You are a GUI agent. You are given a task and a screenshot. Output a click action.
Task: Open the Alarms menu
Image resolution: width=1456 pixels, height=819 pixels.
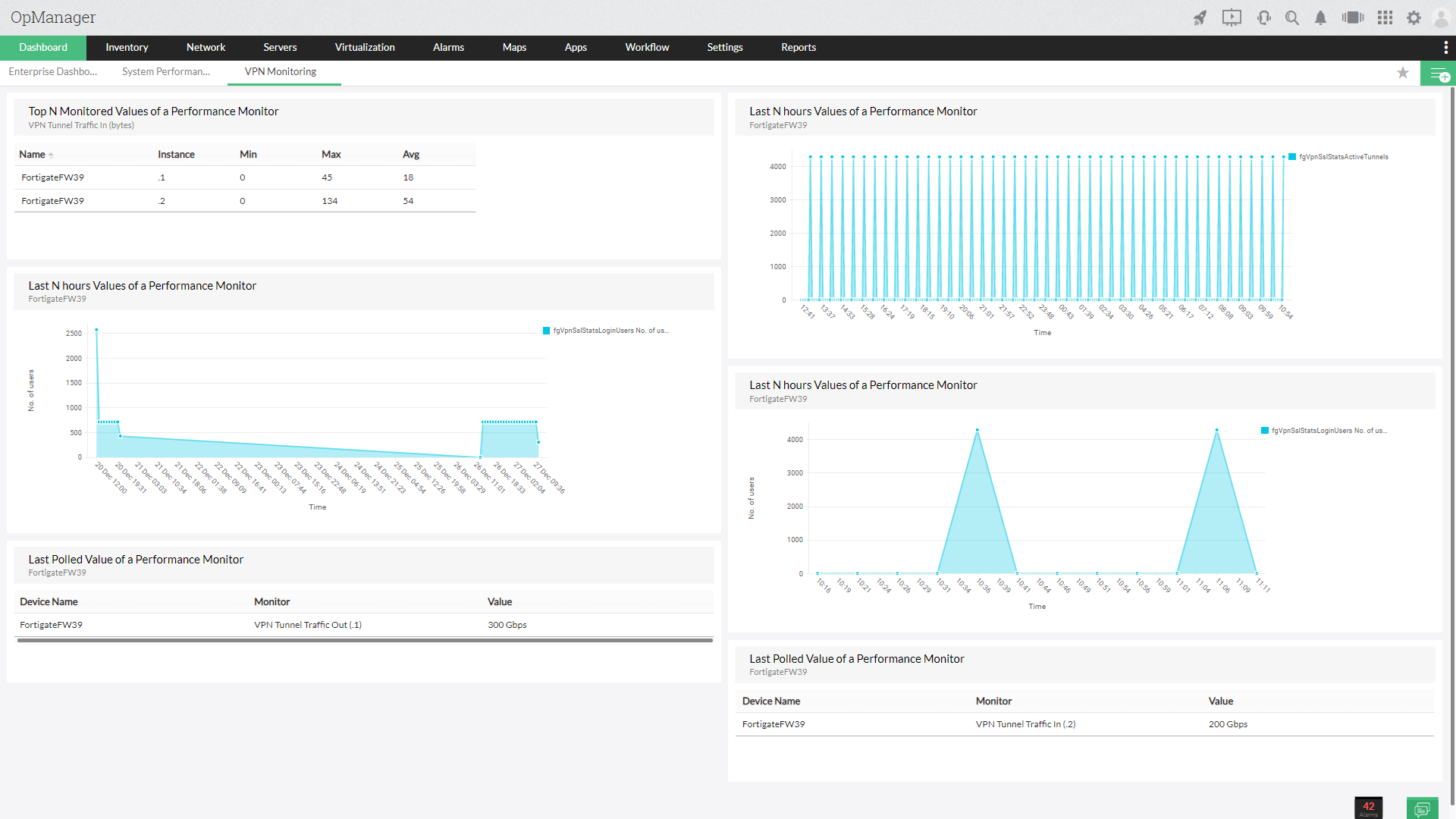[448, 47]
